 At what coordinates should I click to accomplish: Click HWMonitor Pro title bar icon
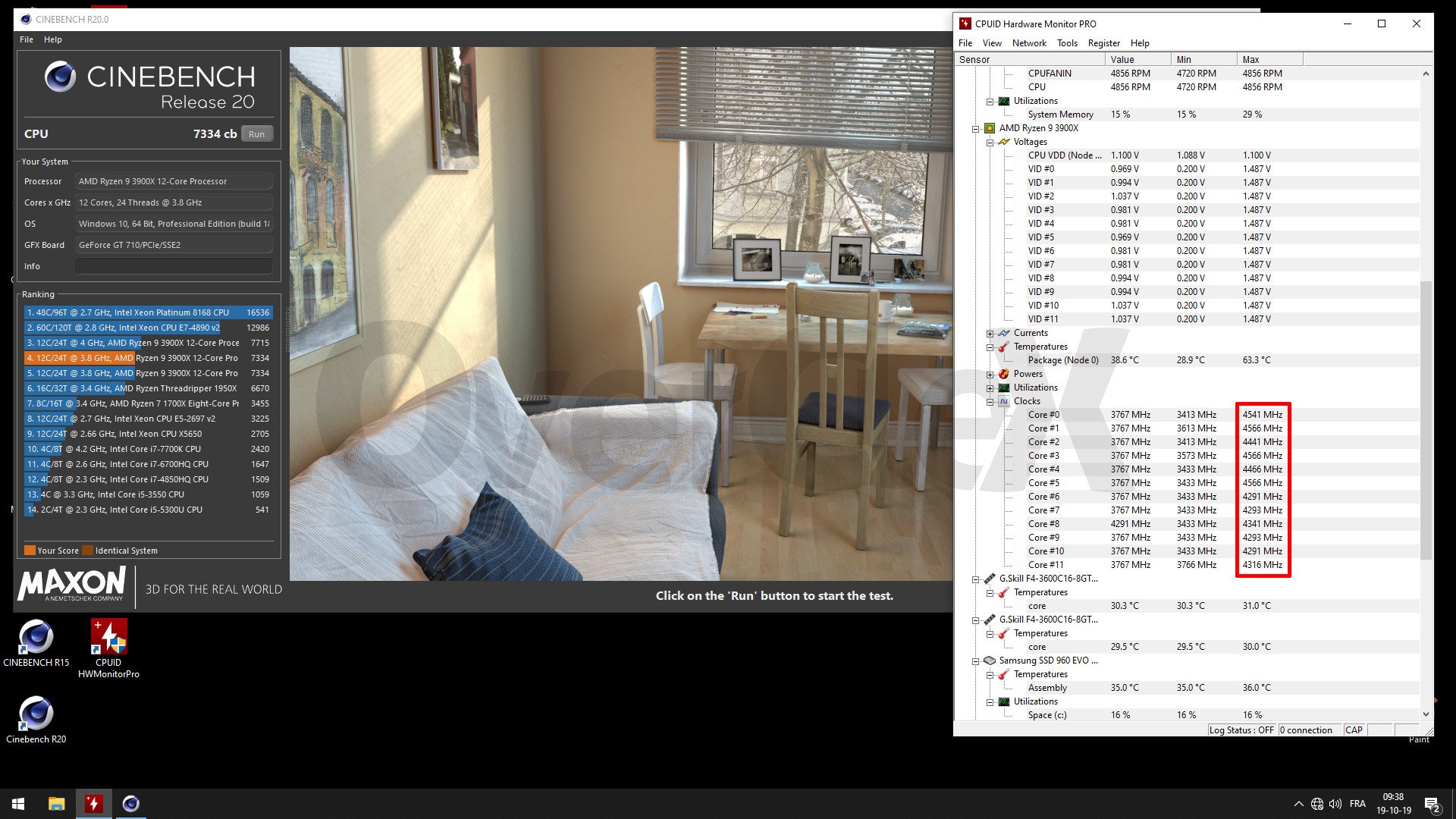[x=965, y=24]
